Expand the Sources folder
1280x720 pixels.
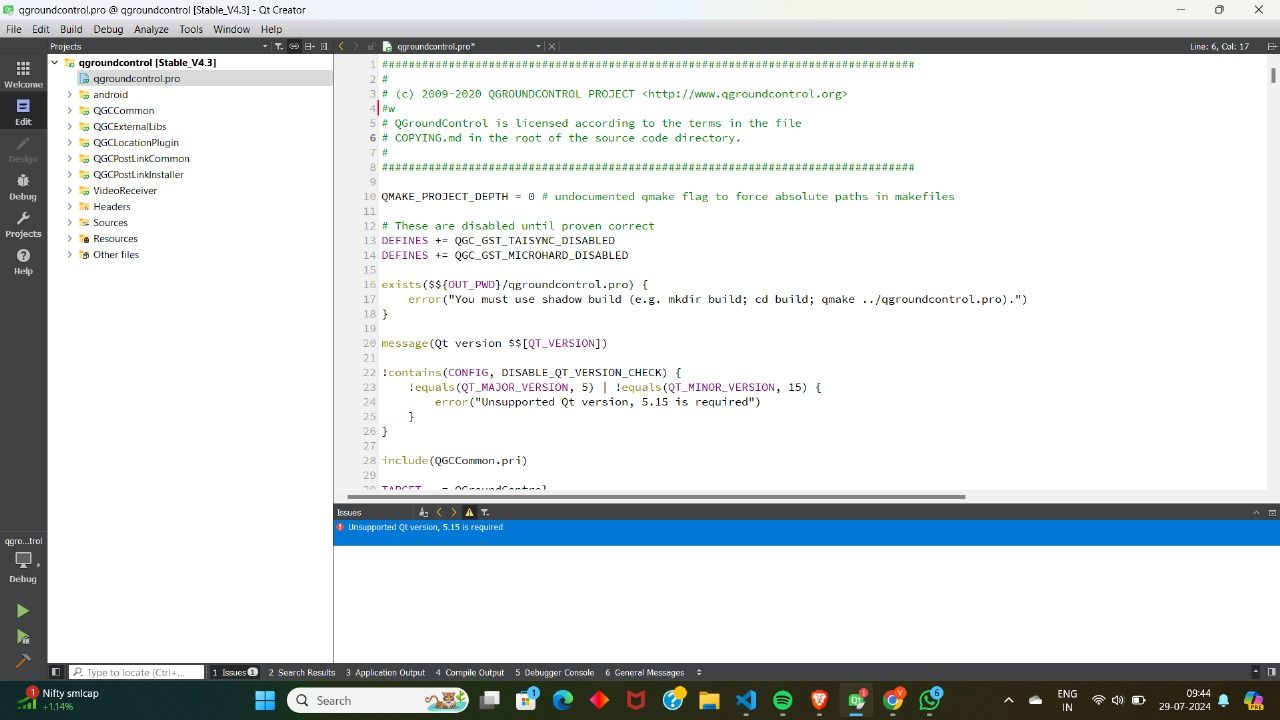(x=70, y=222)
